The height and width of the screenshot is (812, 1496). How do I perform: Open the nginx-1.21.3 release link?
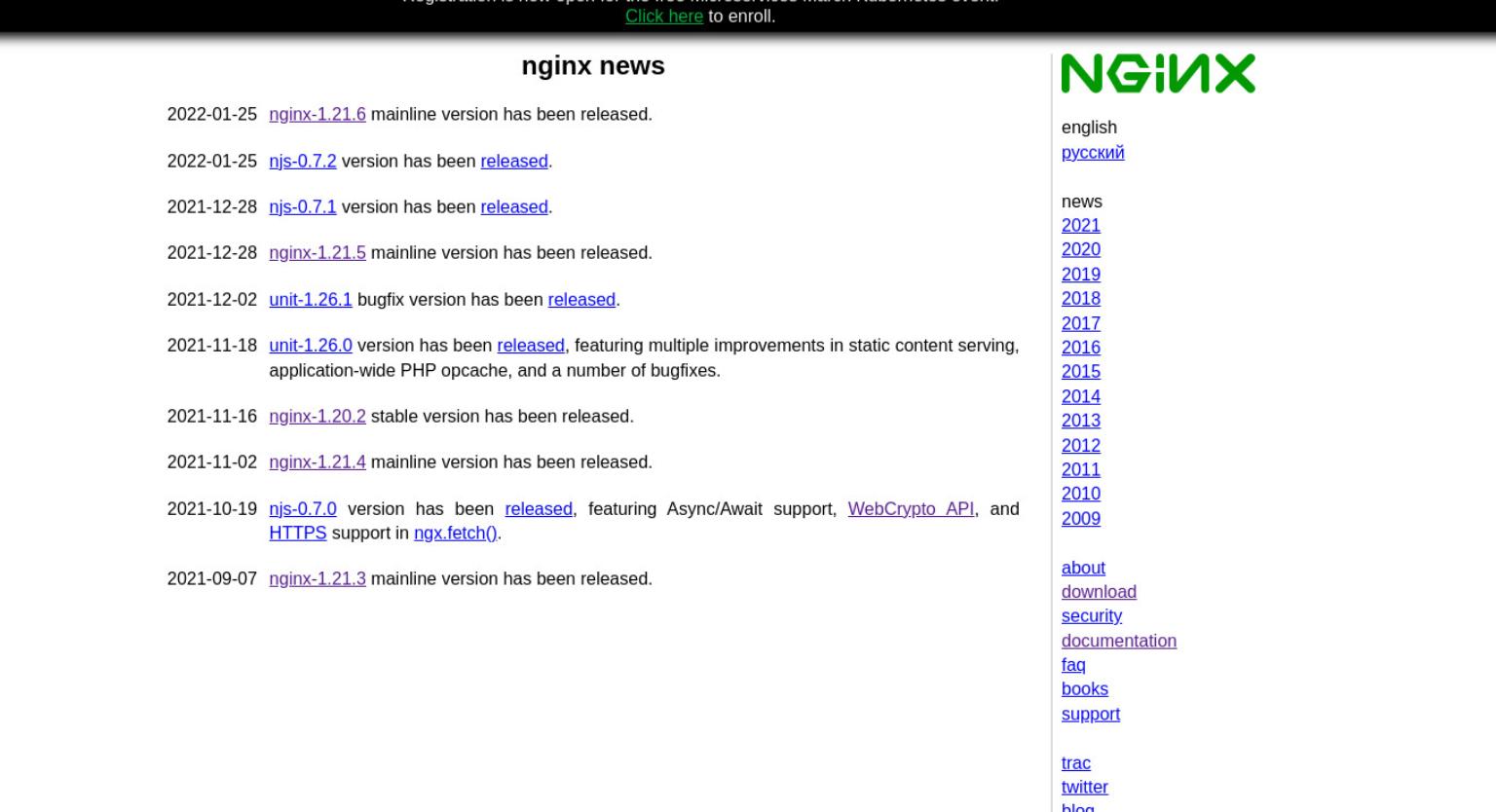318,578
